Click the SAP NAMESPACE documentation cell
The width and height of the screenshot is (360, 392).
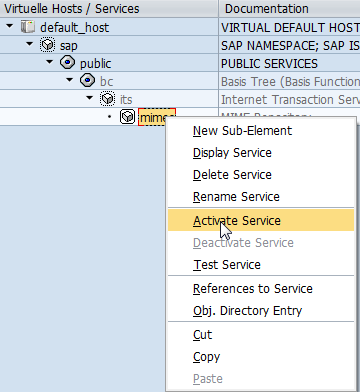pyautogui.click(x=289, y=45)
